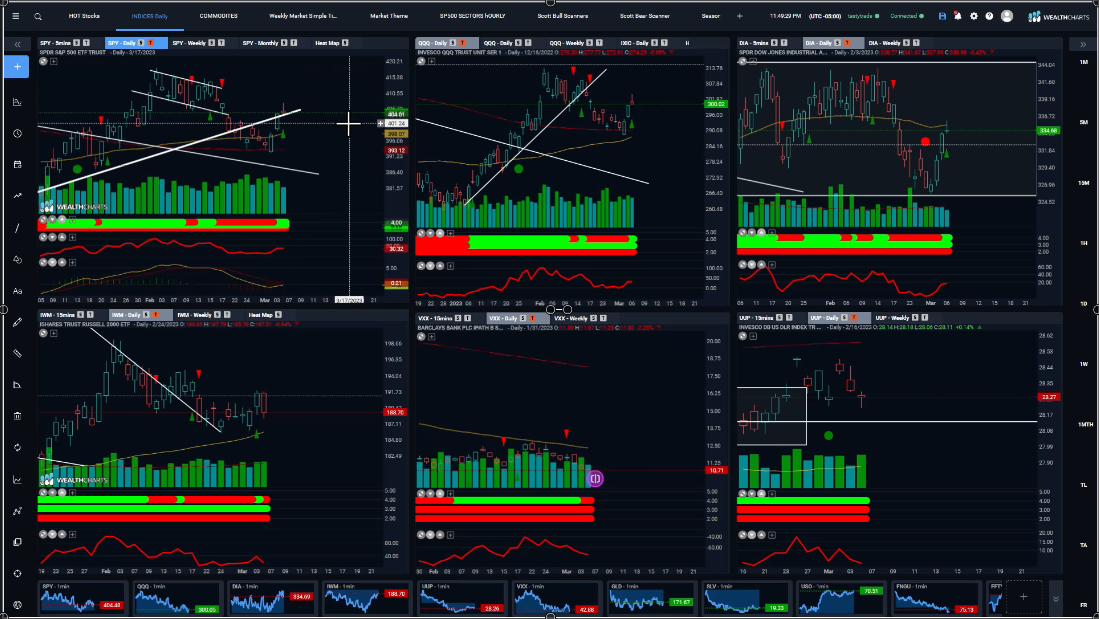Click the purple round marker on VXX chart
This screenshot has height=619, width=1099.
(595, 479)
